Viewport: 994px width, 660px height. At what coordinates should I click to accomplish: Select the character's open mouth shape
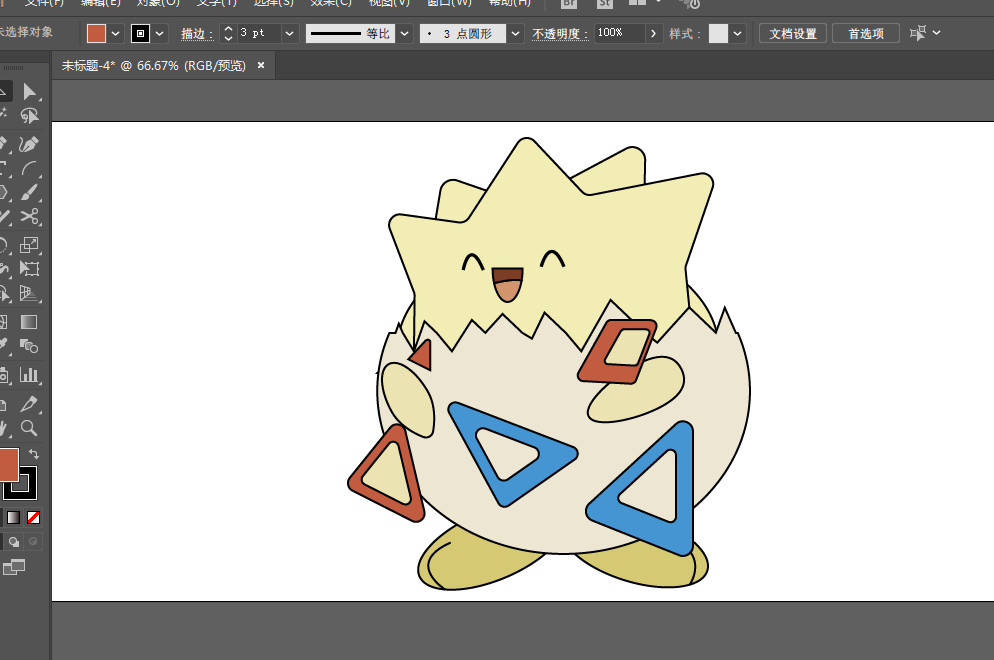[508, 285]
